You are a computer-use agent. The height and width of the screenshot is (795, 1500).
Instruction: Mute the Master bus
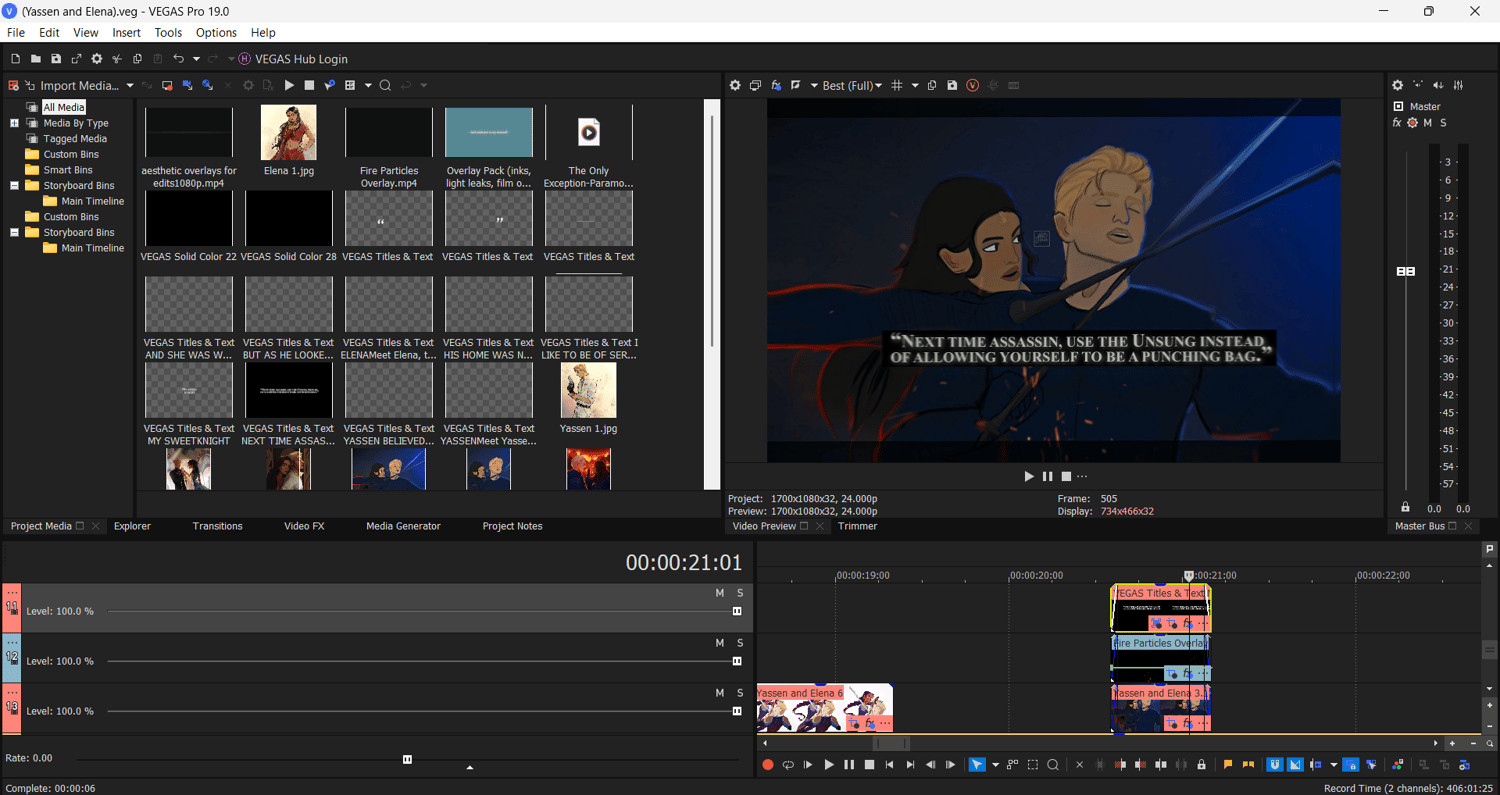1428,123
